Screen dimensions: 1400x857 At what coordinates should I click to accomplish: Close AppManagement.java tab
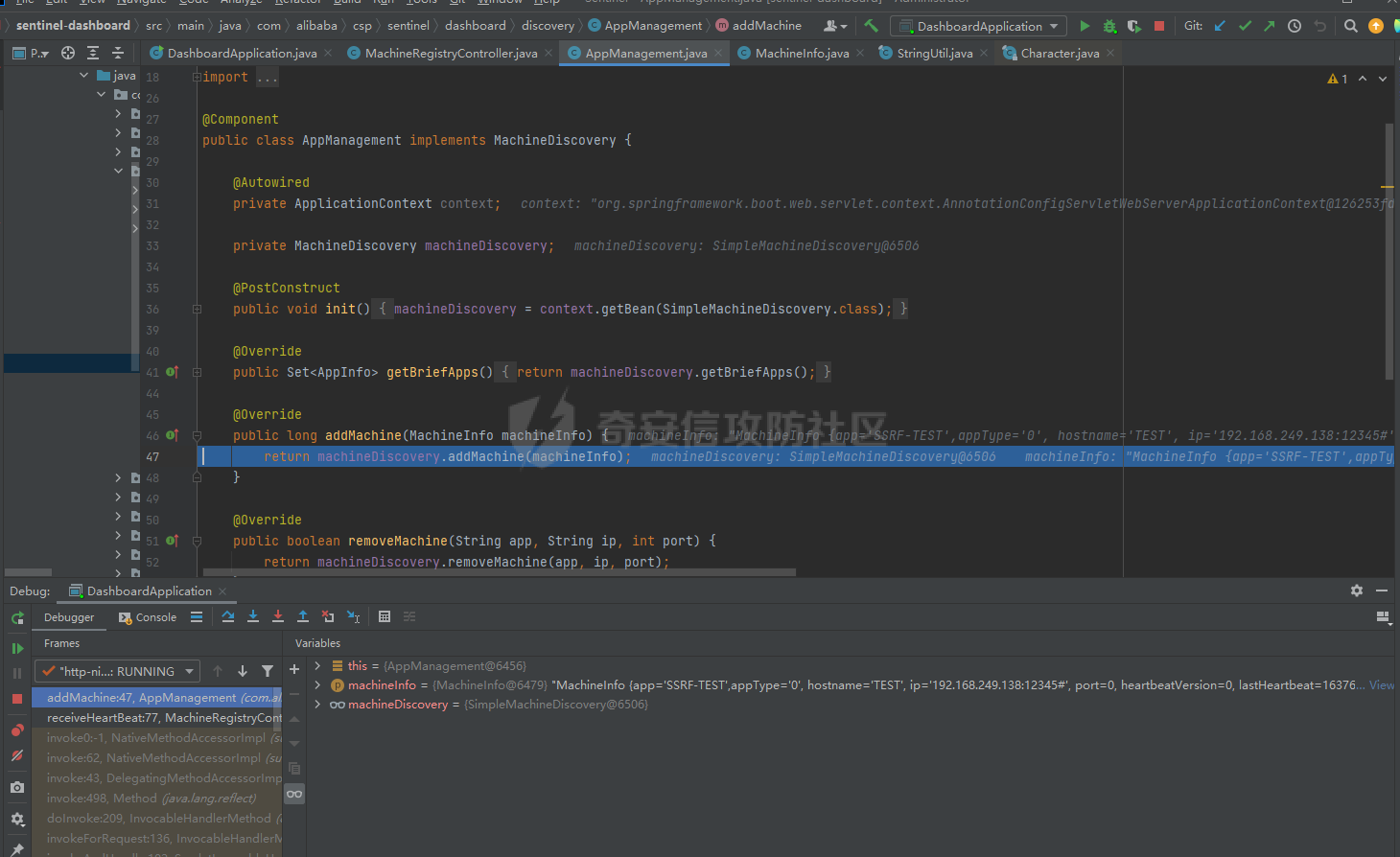718,53
